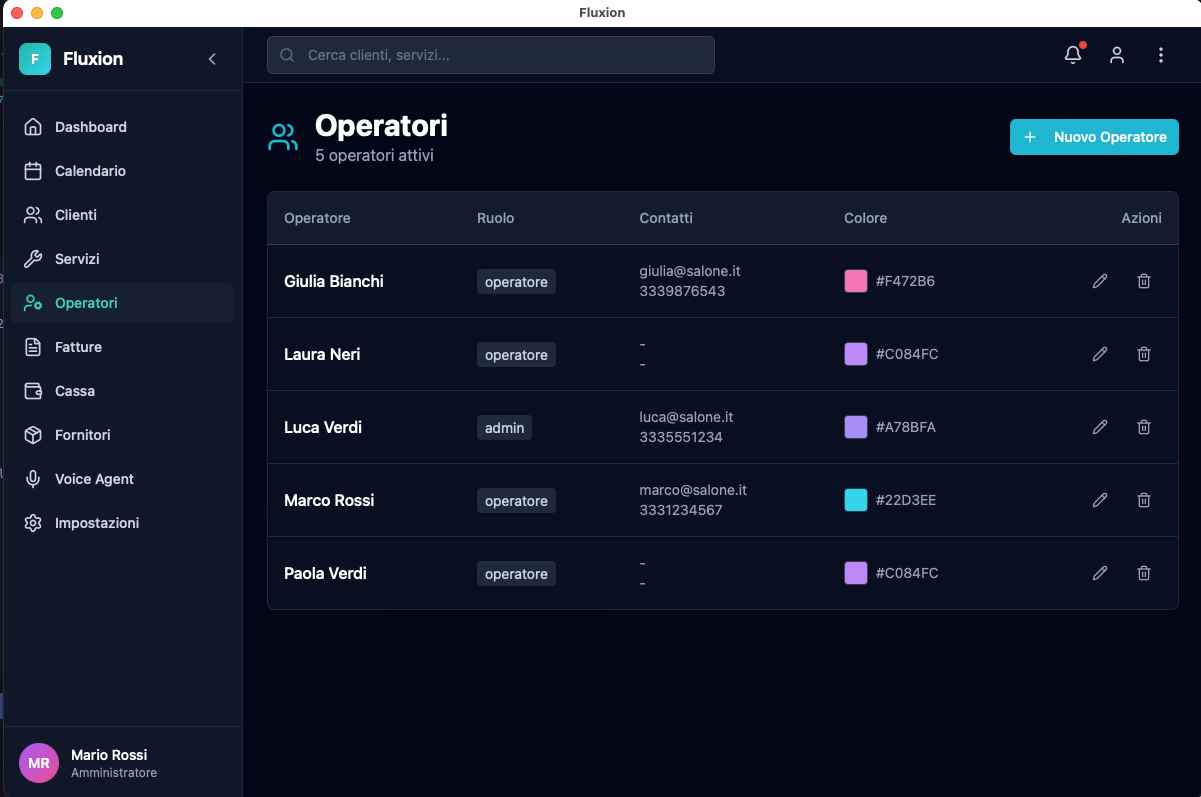
Task: Open the three-dot more options menu
Action: click(1161, 56)
